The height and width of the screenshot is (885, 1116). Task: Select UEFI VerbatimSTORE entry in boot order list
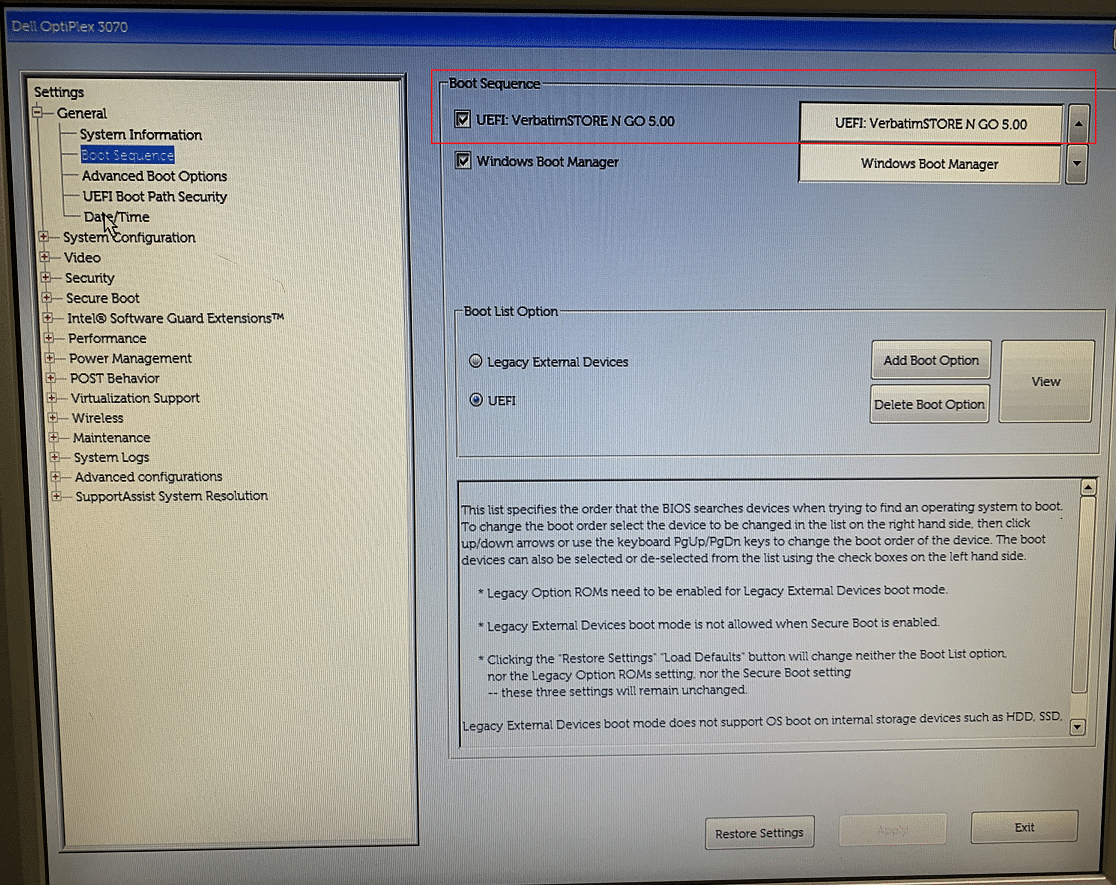[x=931, y=124]
